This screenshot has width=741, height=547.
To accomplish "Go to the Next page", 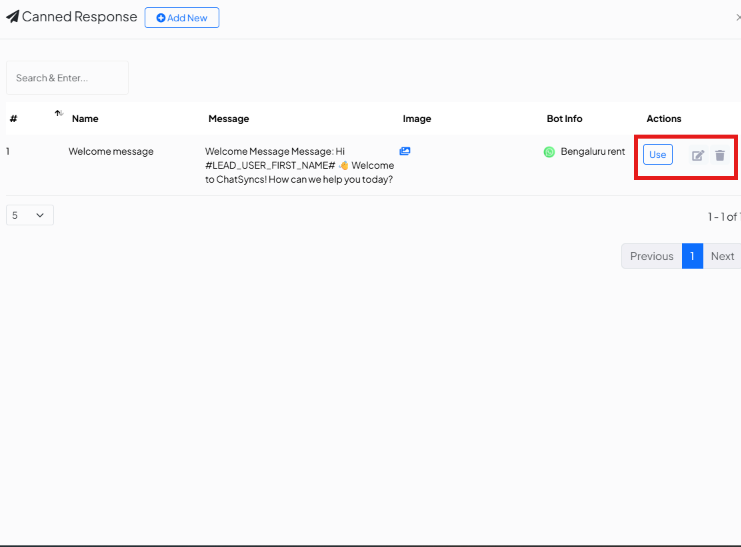I will [722, 256].
